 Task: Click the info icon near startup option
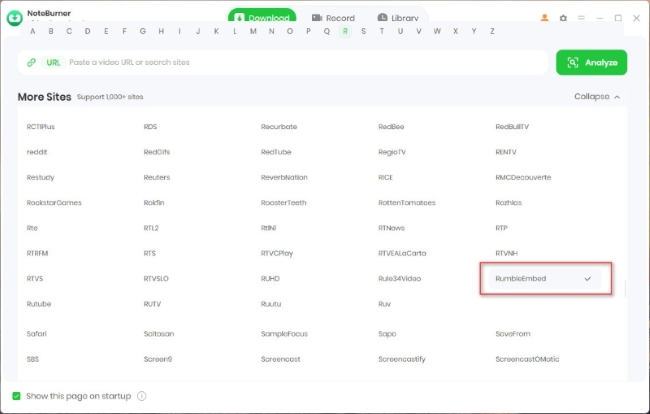pos(142,396)
